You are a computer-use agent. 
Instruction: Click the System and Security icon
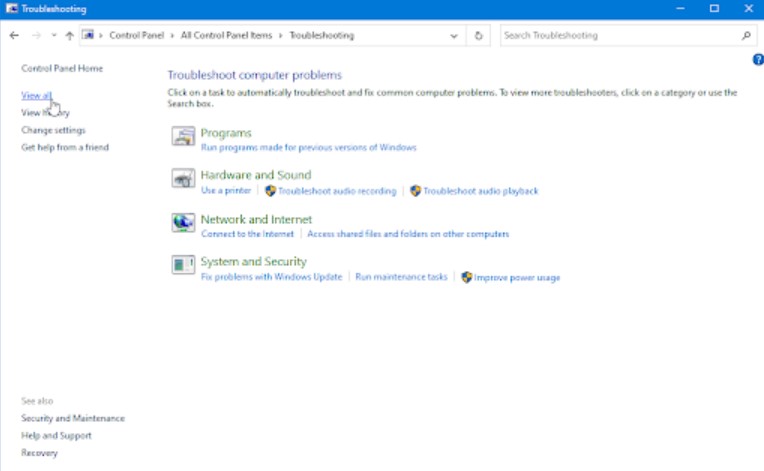(x=183, y=264)
